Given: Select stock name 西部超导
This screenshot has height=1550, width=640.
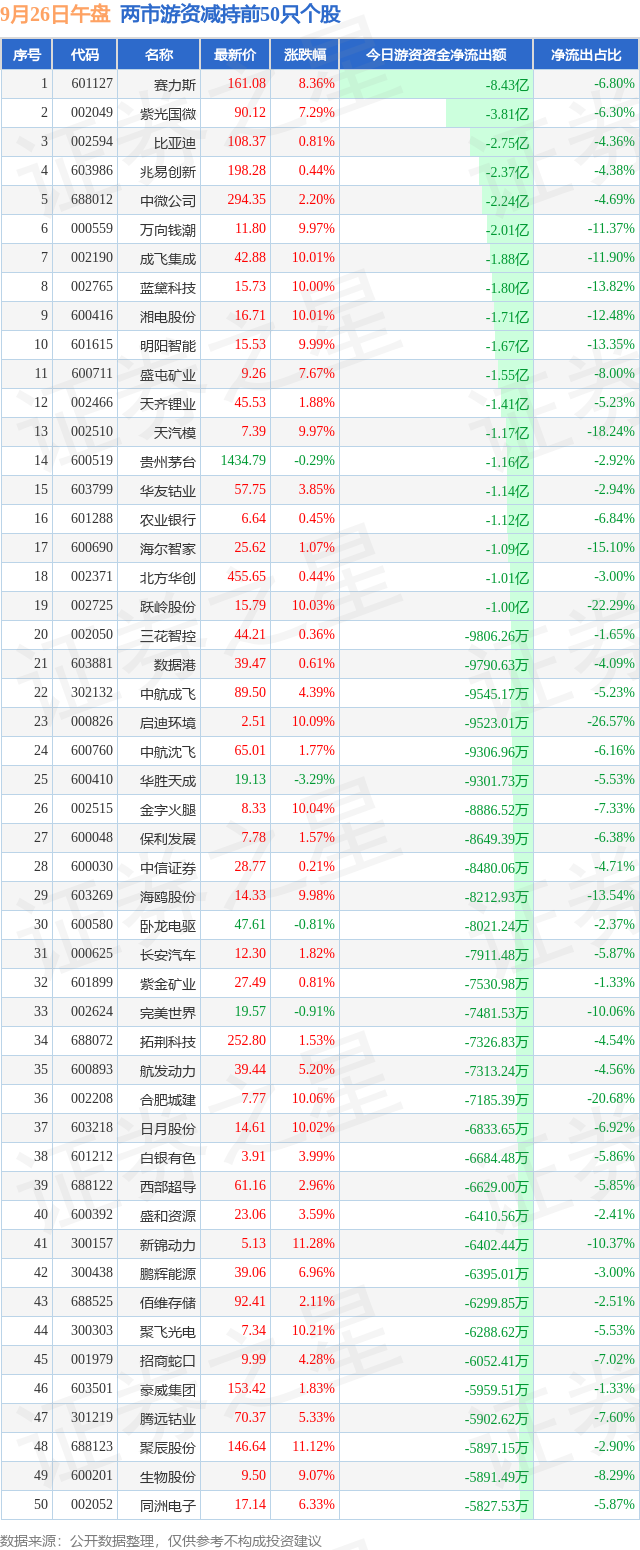Looking at the screenshot, I should 168,1186.
